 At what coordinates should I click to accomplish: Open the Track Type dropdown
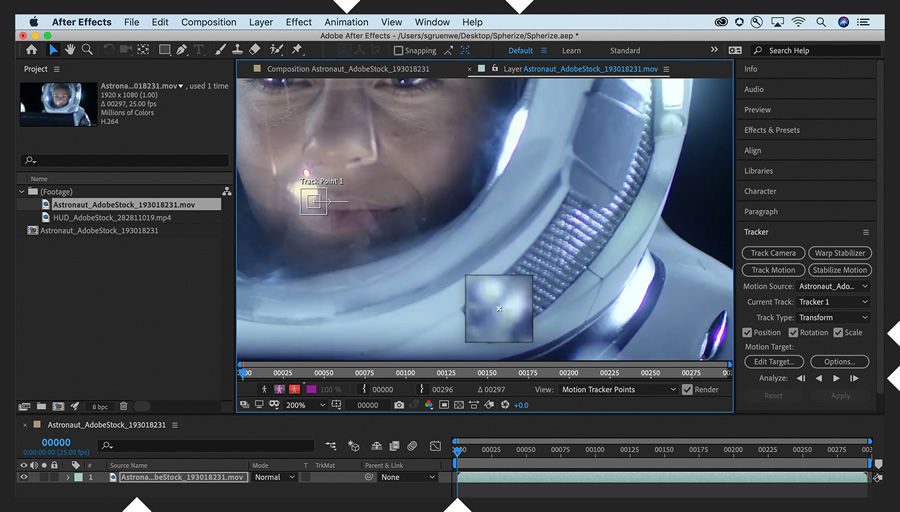click(x=832, y=317)
